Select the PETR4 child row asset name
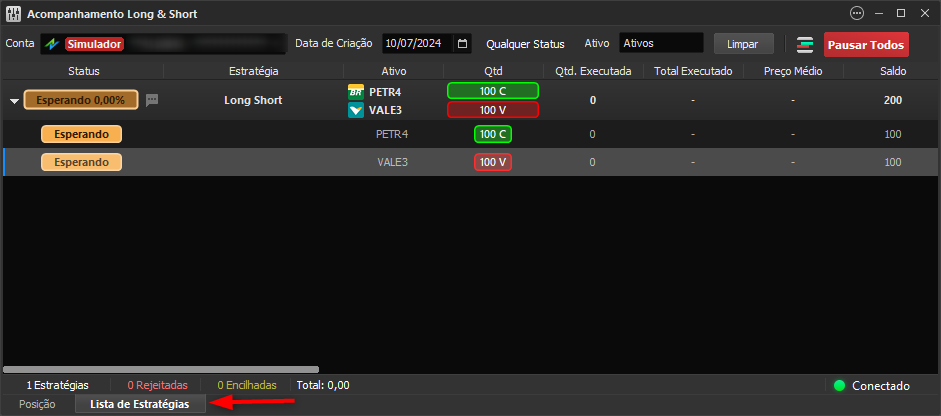 tap(392, 134)
